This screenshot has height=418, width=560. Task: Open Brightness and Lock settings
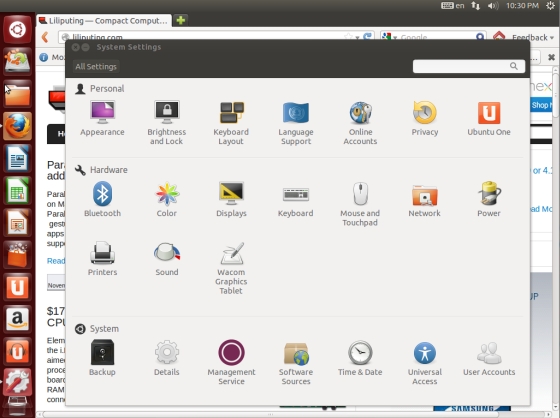[x=166, y=123]
